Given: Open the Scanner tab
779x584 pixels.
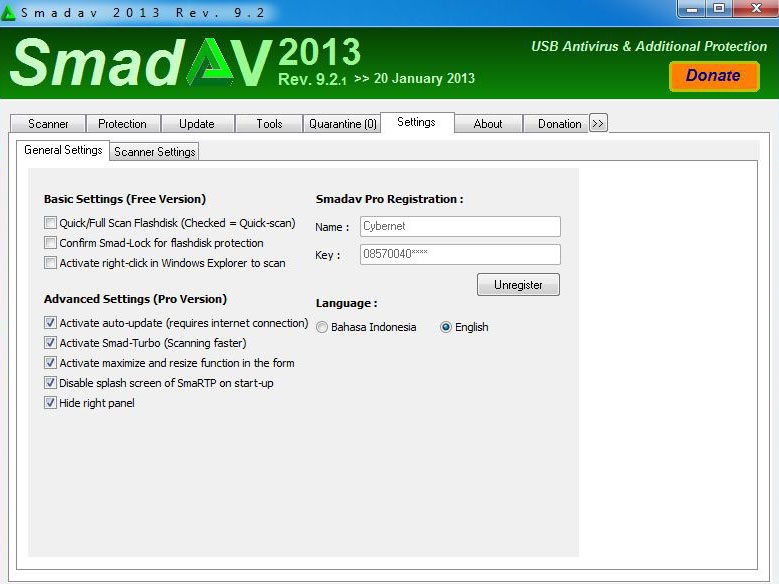Looking at the screenshot, I should pos(48,124).
